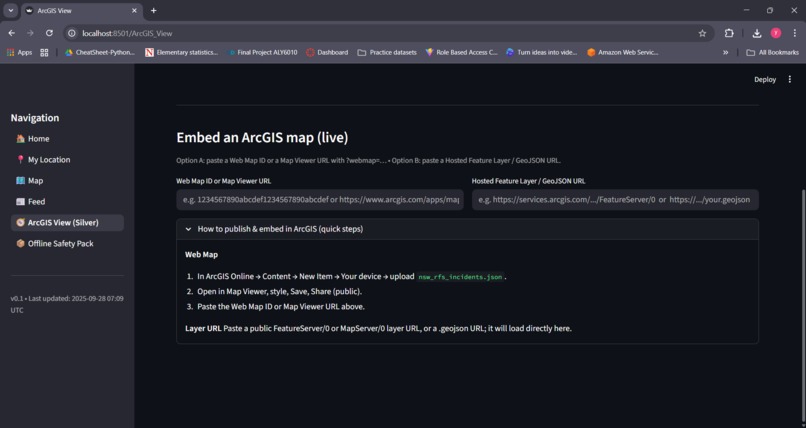
Task: Open Chrome three-dot menu
Action: tap(795, 33)
